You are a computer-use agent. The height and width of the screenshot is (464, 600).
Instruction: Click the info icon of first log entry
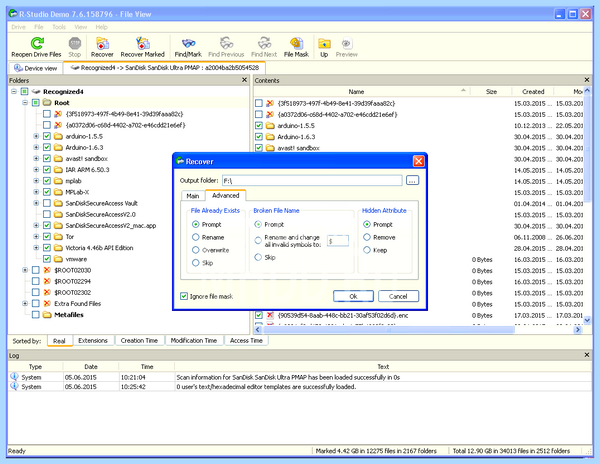click(14, 377)
